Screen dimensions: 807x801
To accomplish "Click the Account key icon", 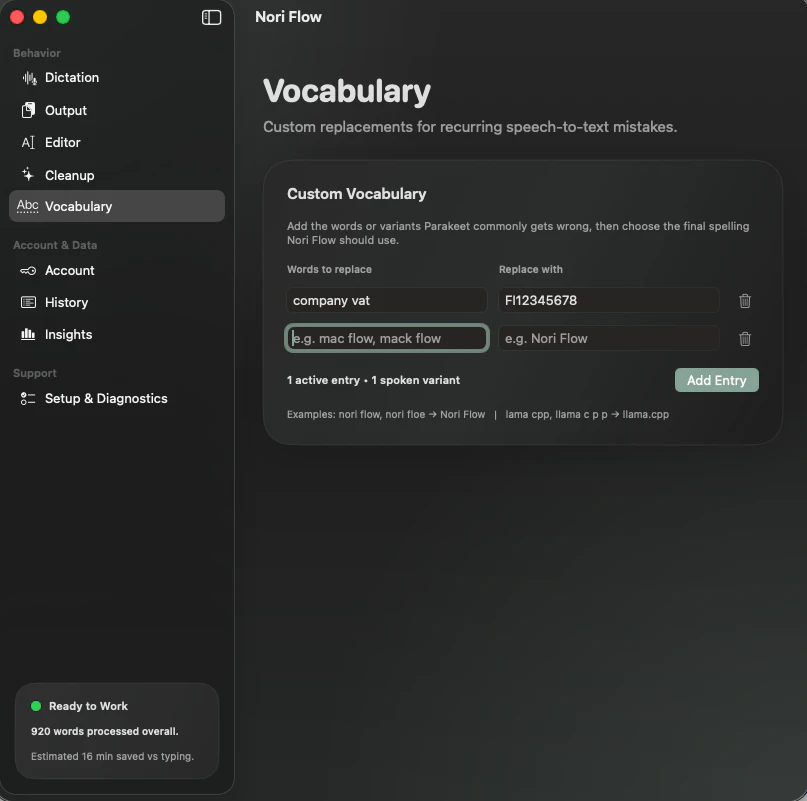I will [x=28, y=271].
